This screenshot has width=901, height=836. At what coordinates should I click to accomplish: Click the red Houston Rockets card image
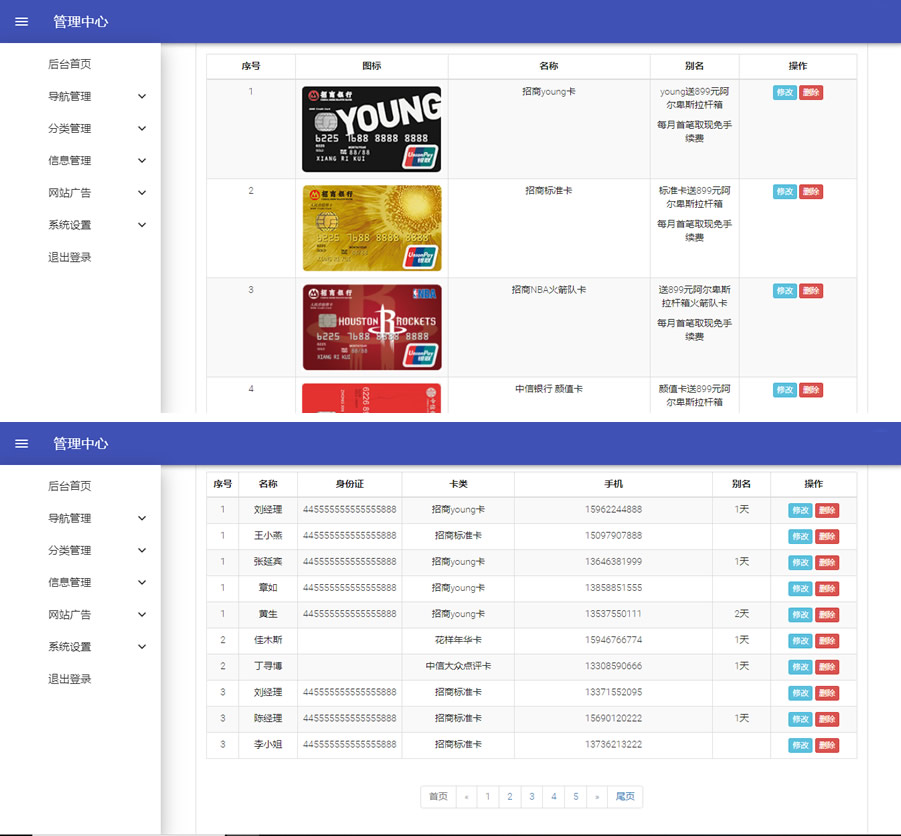tap(371, 327)
